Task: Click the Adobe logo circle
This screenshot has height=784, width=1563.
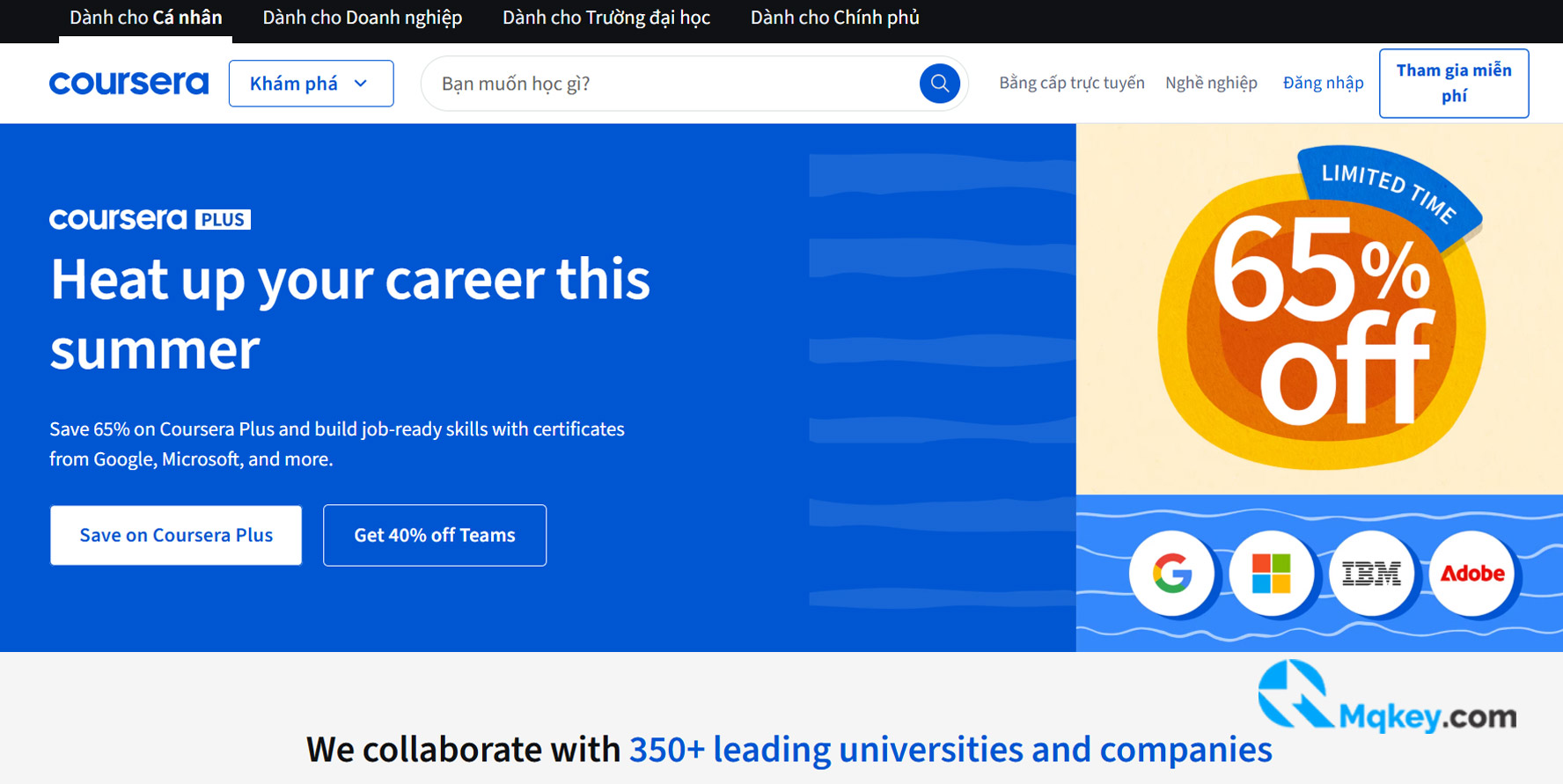Action: (x=1472, y=574)
